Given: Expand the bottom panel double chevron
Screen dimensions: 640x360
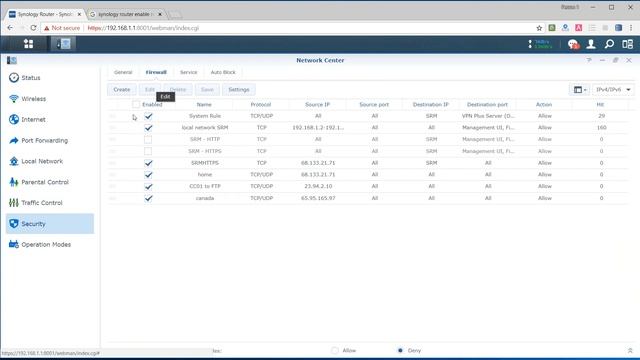Looking at the screenshot, I should click(x=630, y=351).
